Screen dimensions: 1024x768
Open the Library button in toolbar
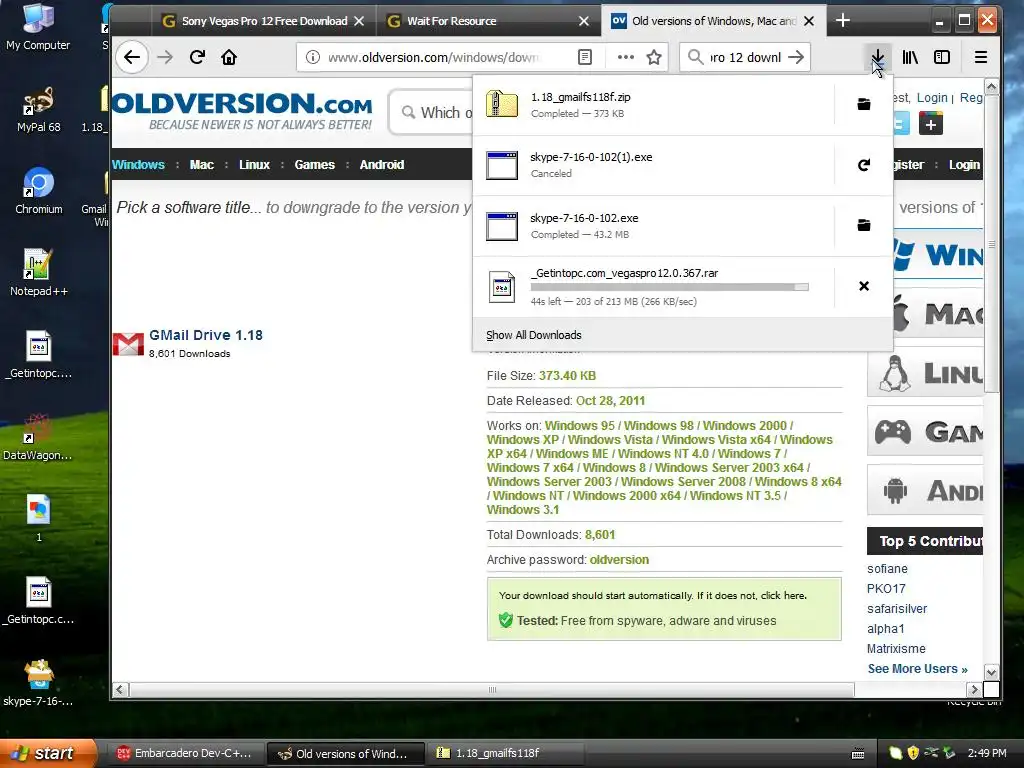click(910, 57)
